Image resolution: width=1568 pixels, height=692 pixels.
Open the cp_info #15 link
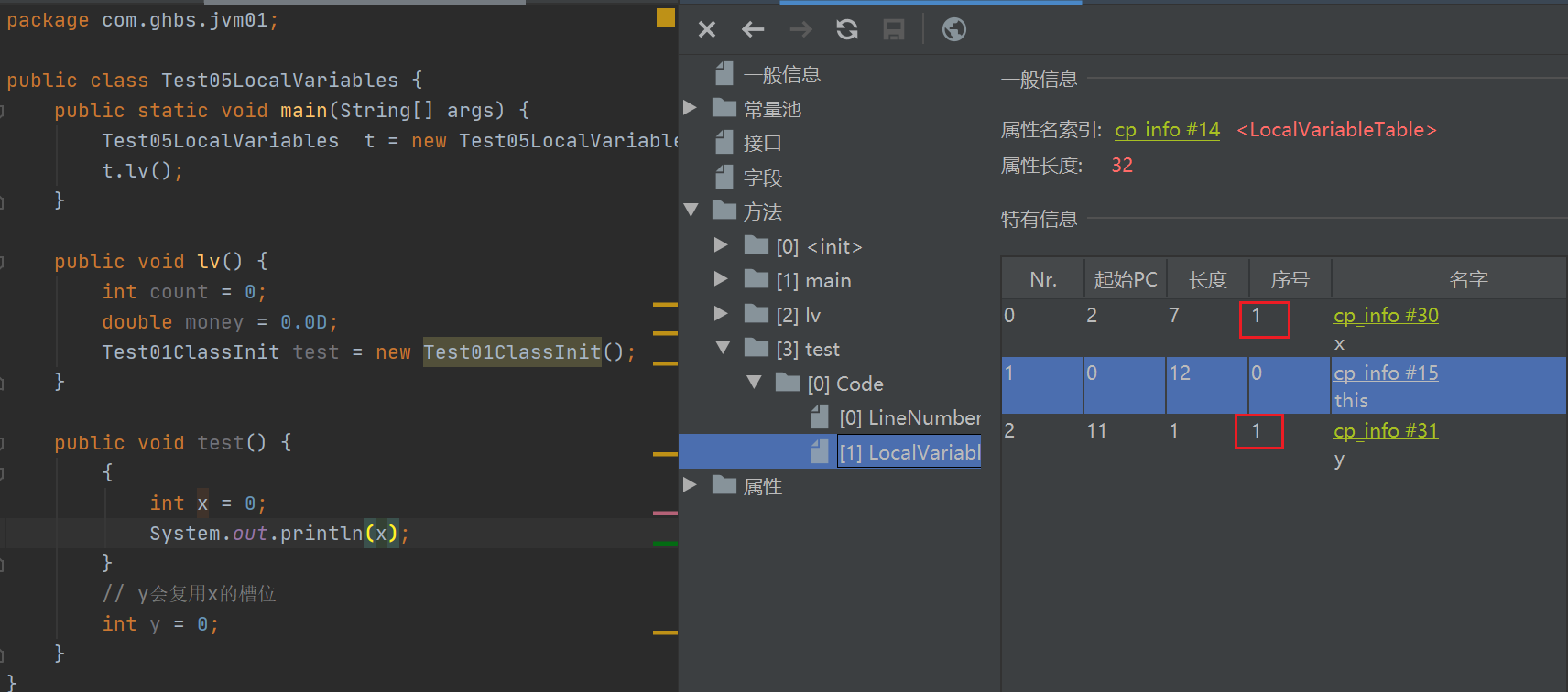point(1386,373)
